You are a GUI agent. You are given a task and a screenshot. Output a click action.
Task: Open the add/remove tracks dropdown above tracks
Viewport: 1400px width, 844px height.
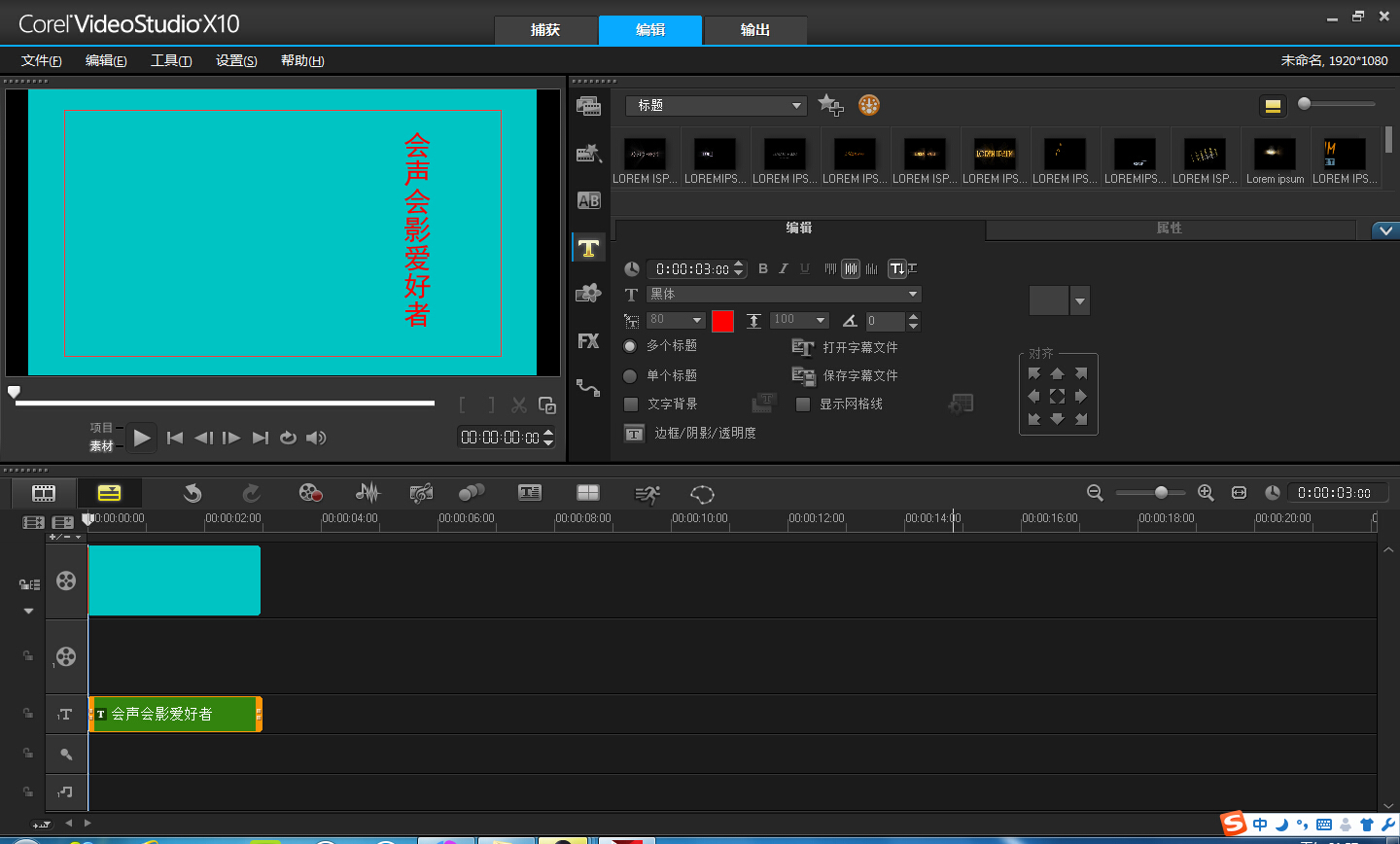point(66,537)
